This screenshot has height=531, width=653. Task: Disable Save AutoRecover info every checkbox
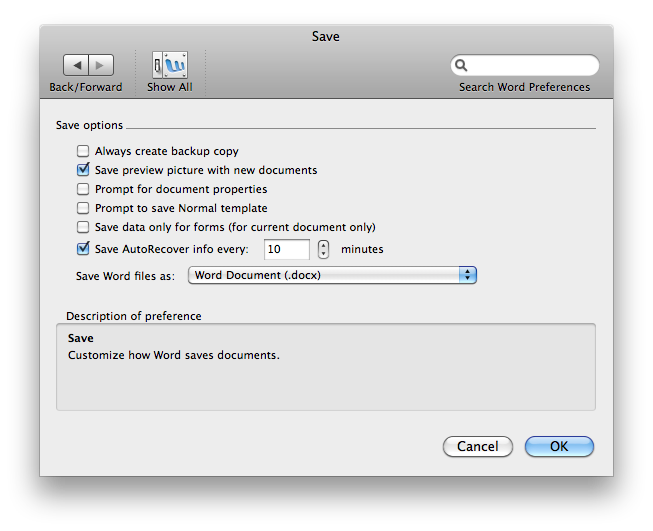coord(83,249)
